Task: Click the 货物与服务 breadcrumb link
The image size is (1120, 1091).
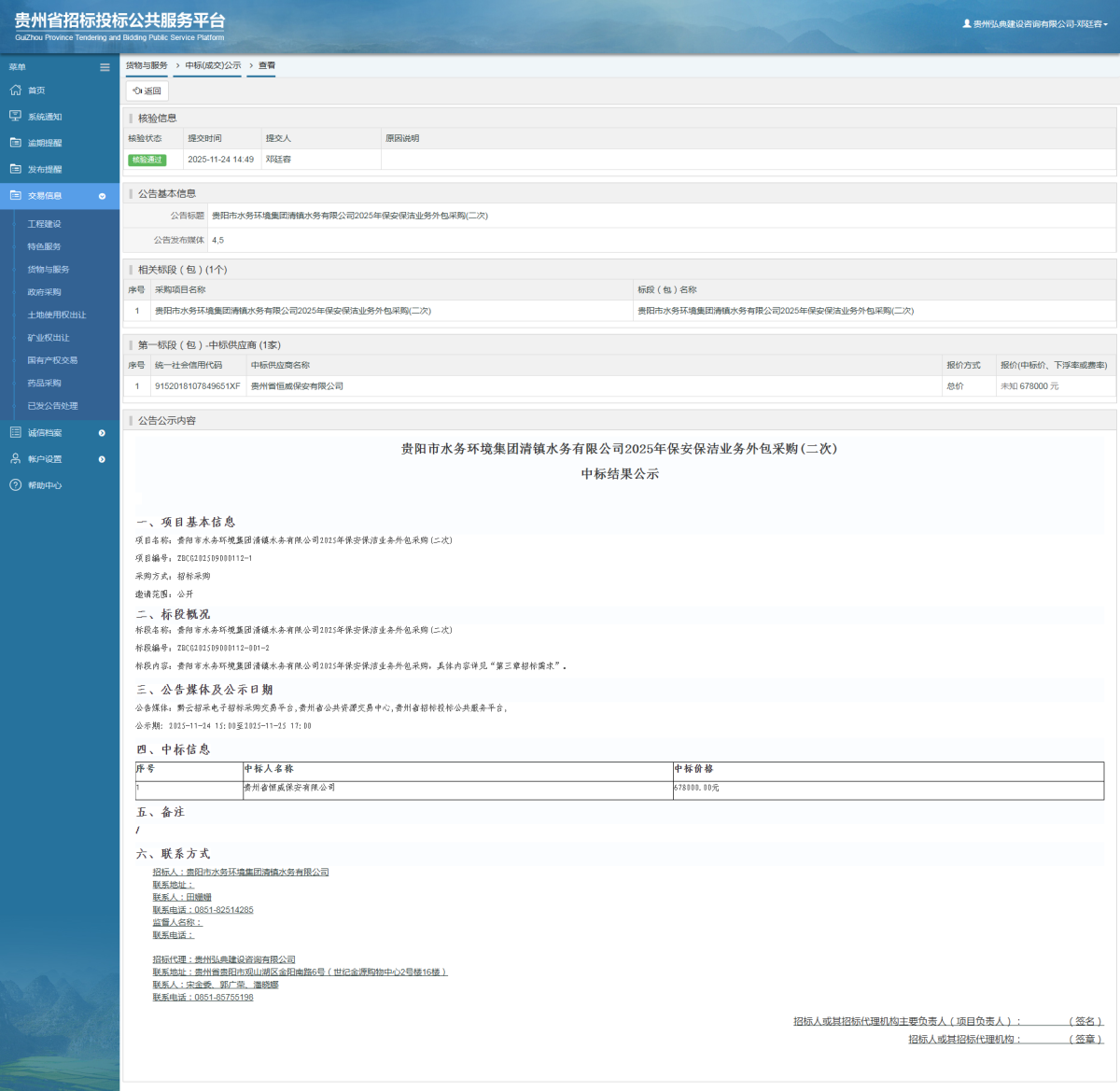Action: (x=147, y=65)
